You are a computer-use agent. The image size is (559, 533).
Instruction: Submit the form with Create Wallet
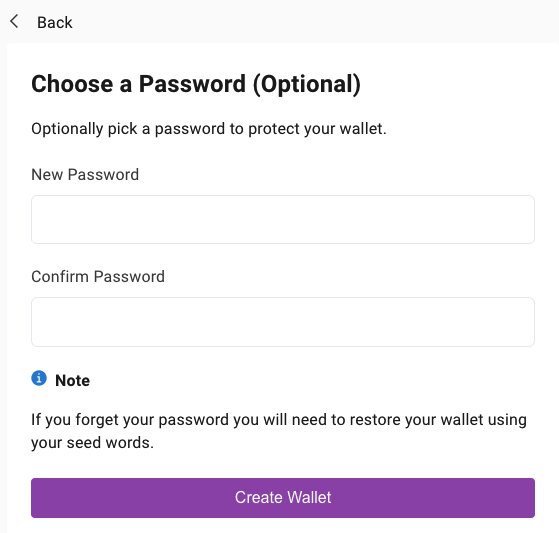[x=283, y=498]
